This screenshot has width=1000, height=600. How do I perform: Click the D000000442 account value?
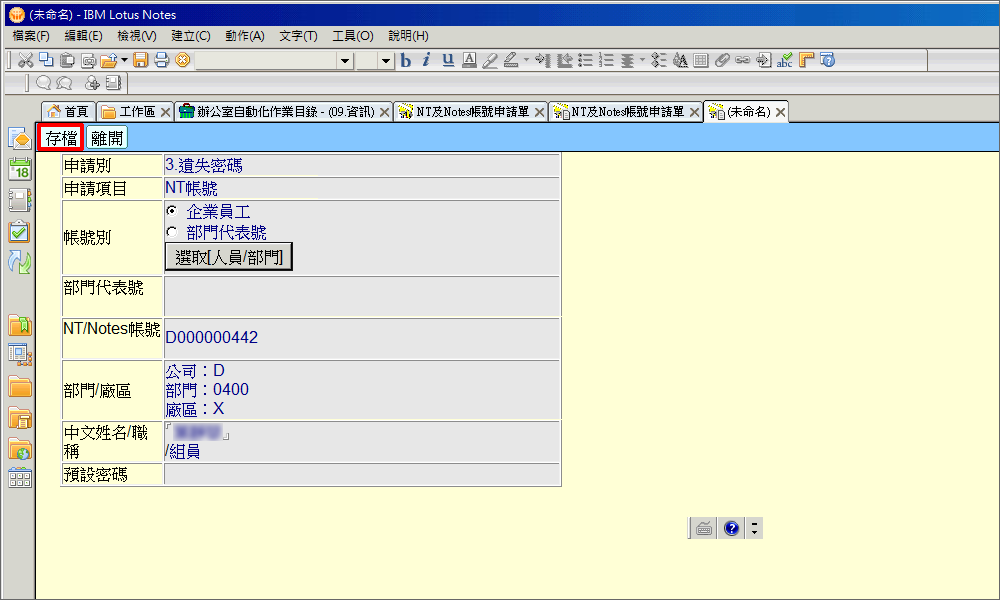click(x=212, y=337)
